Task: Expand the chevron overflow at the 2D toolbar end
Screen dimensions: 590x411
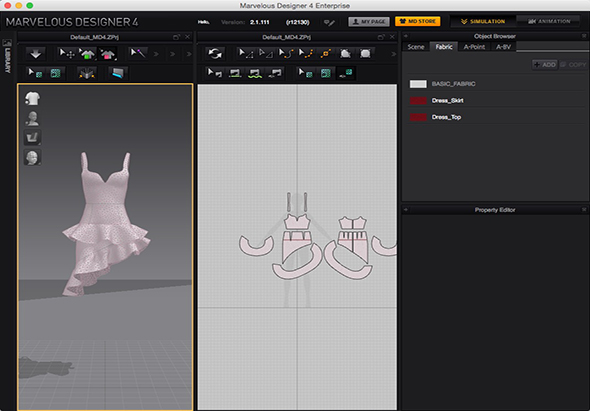Action: (394, 54)
